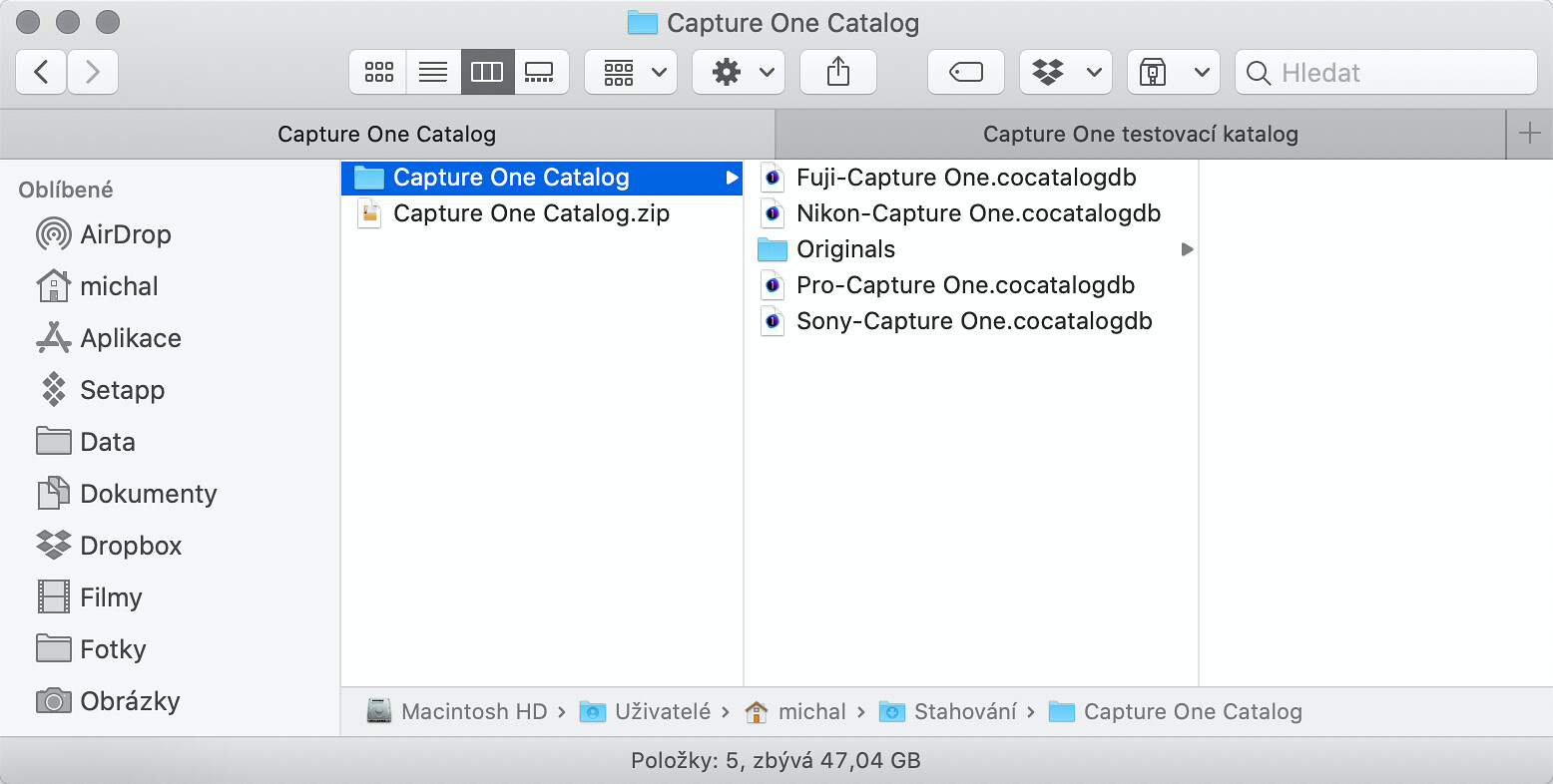Select the Capture One Catalog tab
Viewport: 1553px width, 784px height.
click(387, 134)
